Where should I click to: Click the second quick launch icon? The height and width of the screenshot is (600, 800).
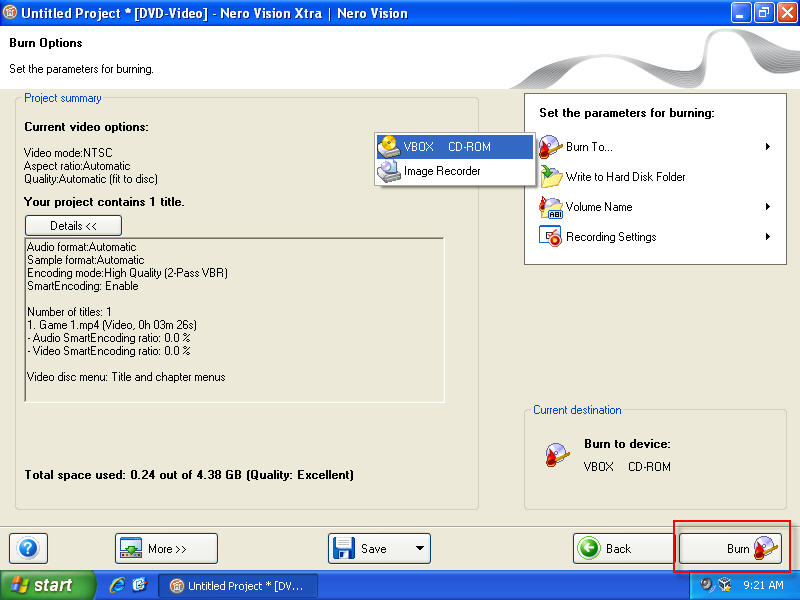tap(139, 585)
